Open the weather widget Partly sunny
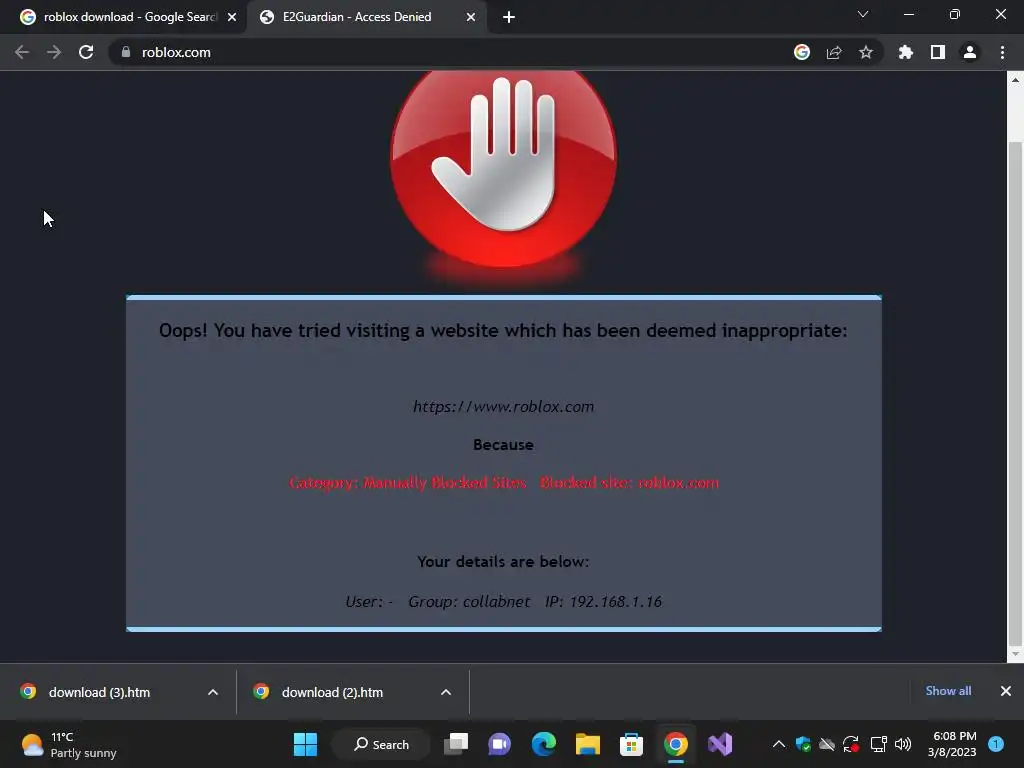This screenshot has height=768, width=1024. (68, 744)
